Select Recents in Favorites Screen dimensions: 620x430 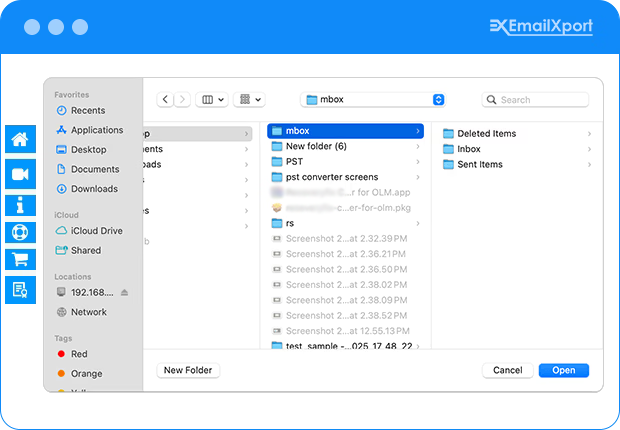[81, 110]
